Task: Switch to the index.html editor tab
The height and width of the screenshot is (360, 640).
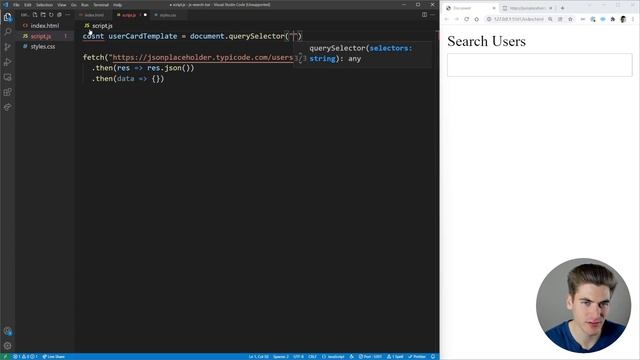Action: [x=93, y=15]
